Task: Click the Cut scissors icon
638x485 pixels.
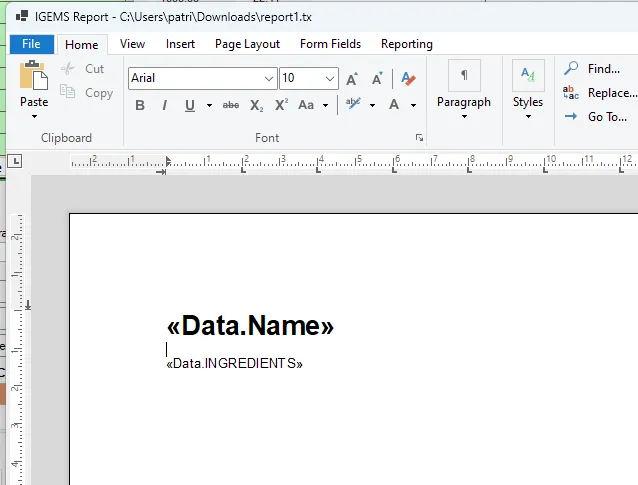Action: 68,68
